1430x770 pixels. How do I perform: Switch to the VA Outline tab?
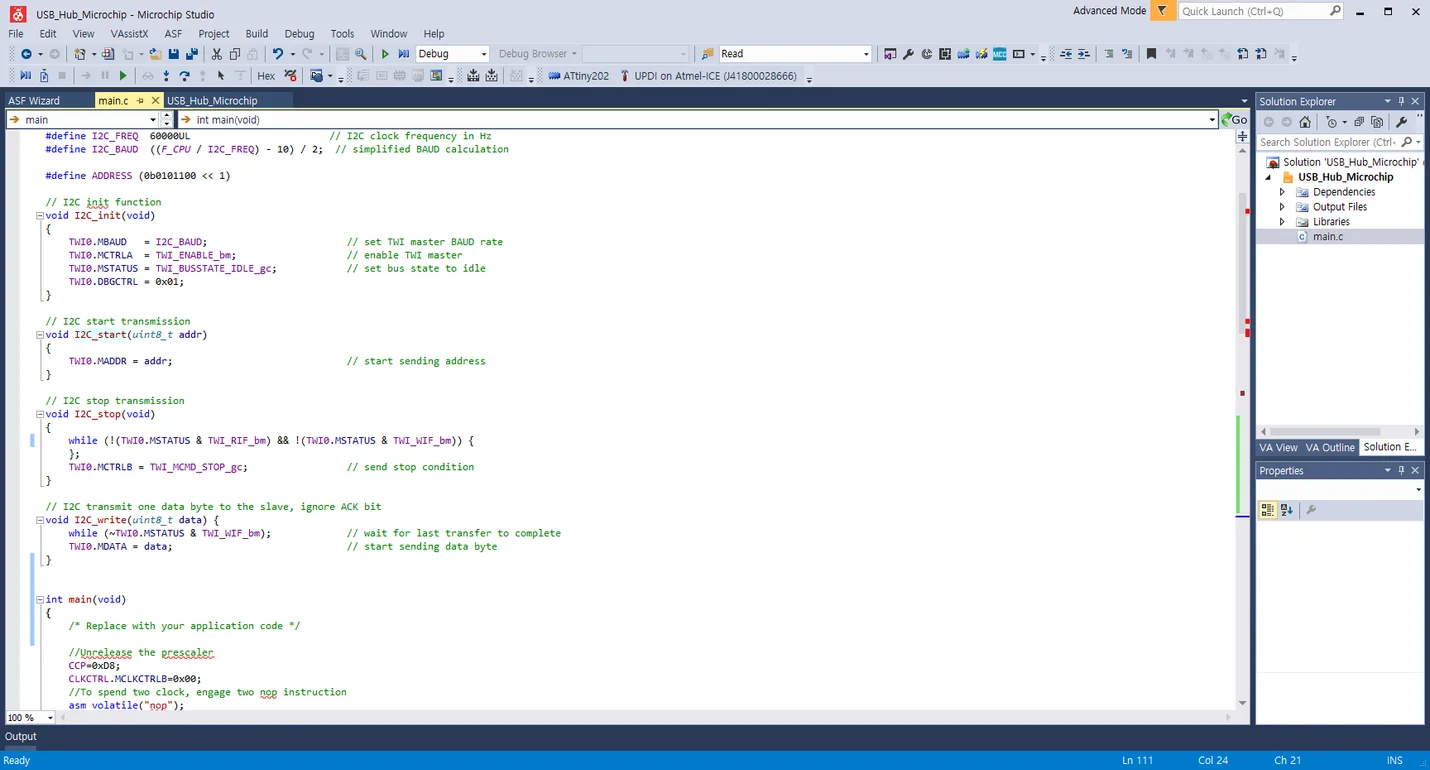1330,447
